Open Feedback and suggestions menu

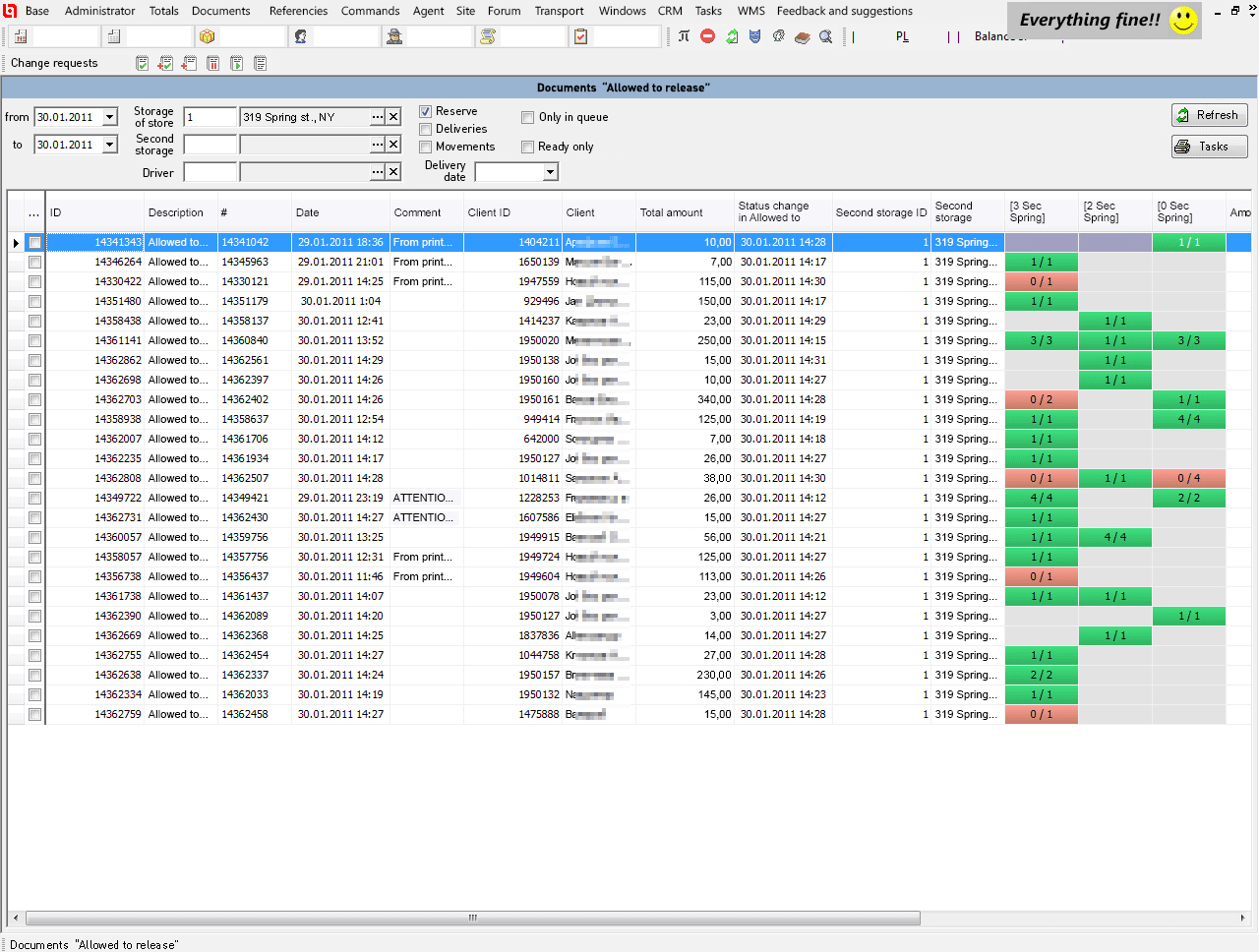point(845,11)
